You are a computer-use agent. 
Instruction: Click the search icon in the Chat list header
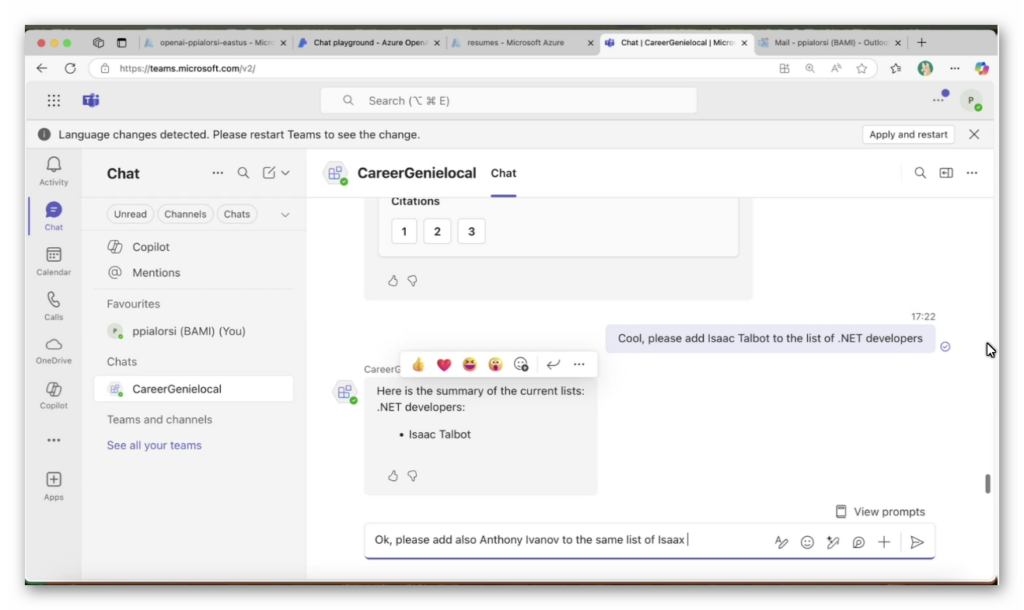pos(243,173)
